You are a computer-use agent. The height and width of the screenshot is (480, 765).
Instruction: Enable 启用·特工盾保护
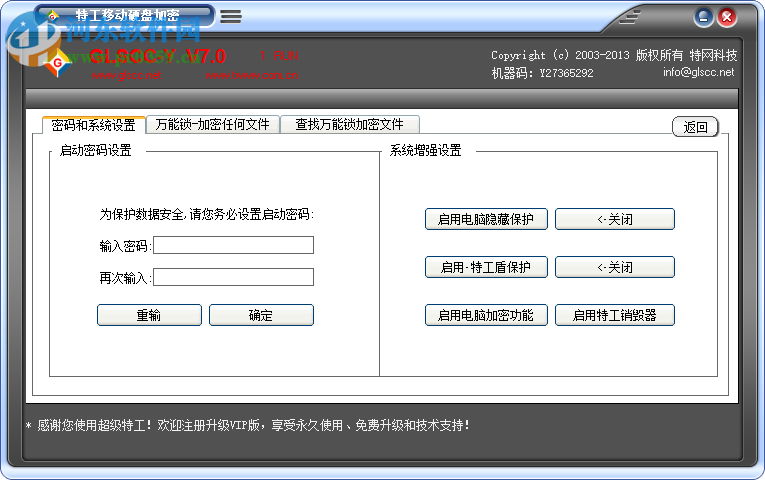486,267
